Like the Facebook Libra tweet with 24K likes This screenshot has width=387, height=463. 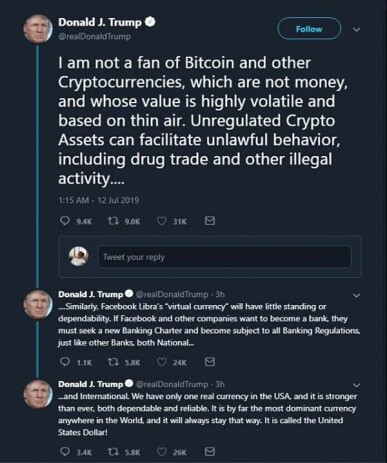(162, 362)
